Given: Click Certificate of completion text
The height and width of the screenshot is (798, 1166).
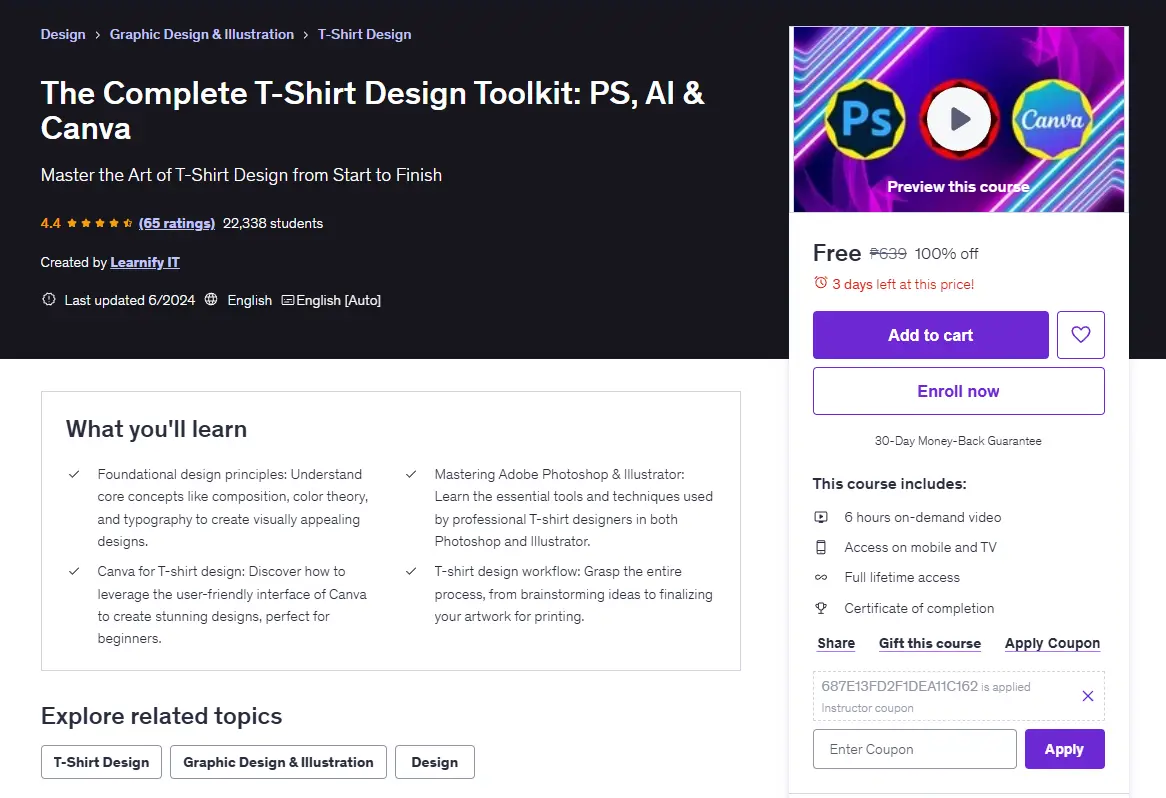Looking at the screenshot, I should [x=918, y=608].
